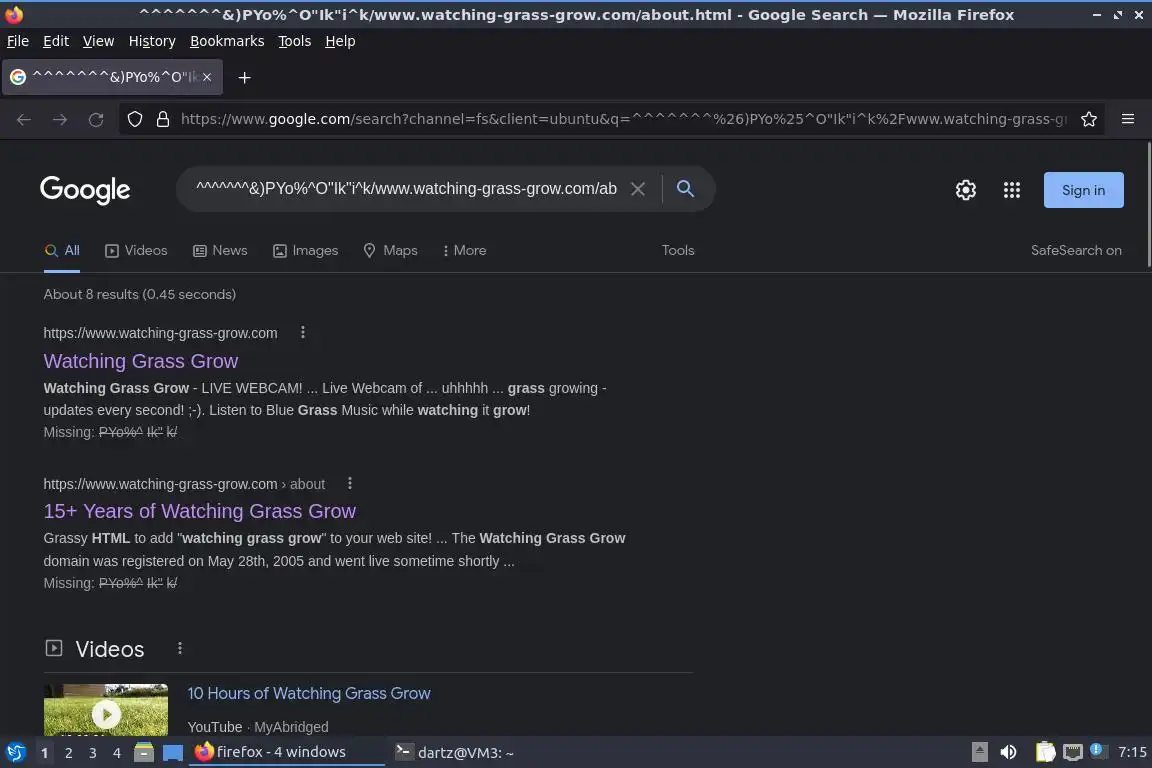Screen dimensions: 1152x768
Task: Open options for the 'about' result
Action: [350, 483]
